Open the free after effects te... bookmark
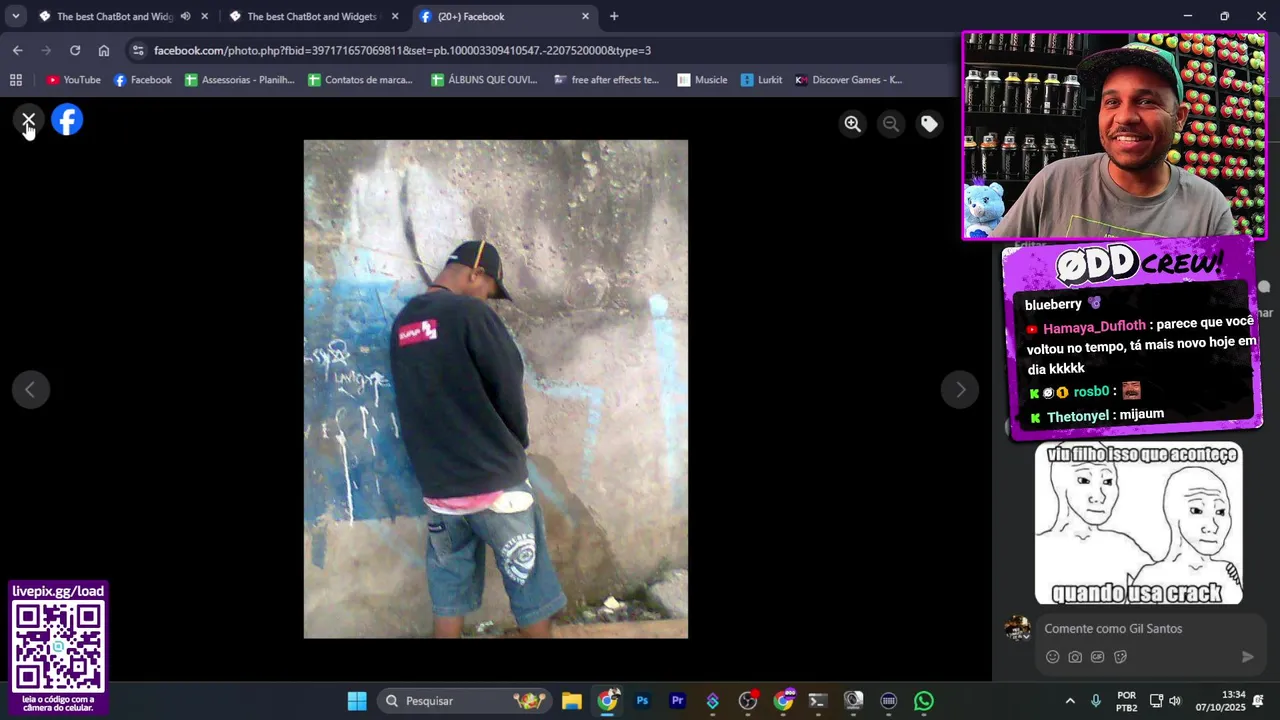 click(607, 80)
